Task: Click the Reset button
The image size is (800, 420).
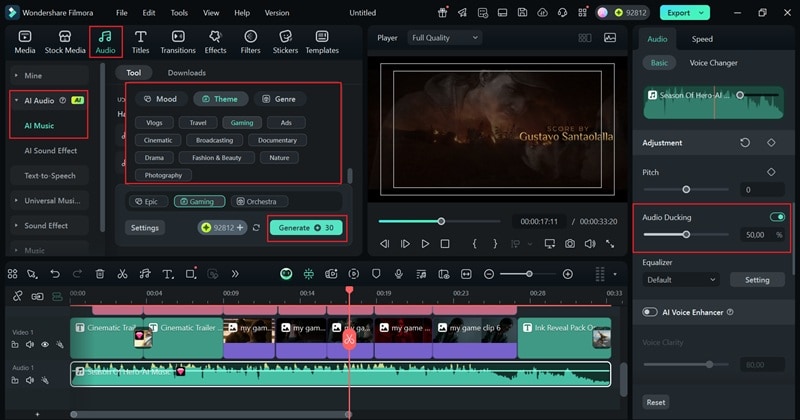Action: coord(656,402)
